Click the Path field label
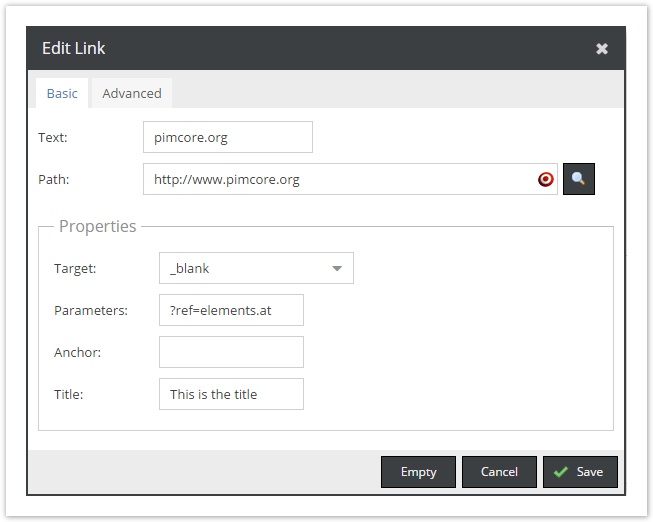653x522 pixels. (x=54, y=180)
